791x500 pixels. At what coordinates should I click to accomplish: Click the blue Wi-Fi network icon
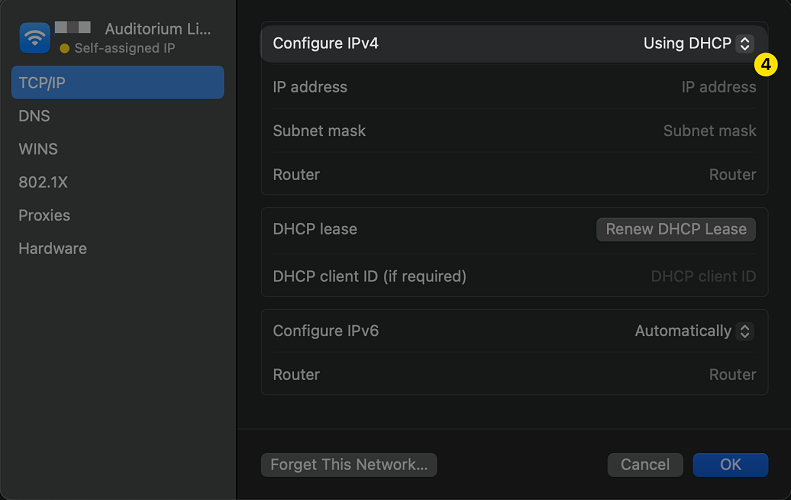[x=35, y=38]
